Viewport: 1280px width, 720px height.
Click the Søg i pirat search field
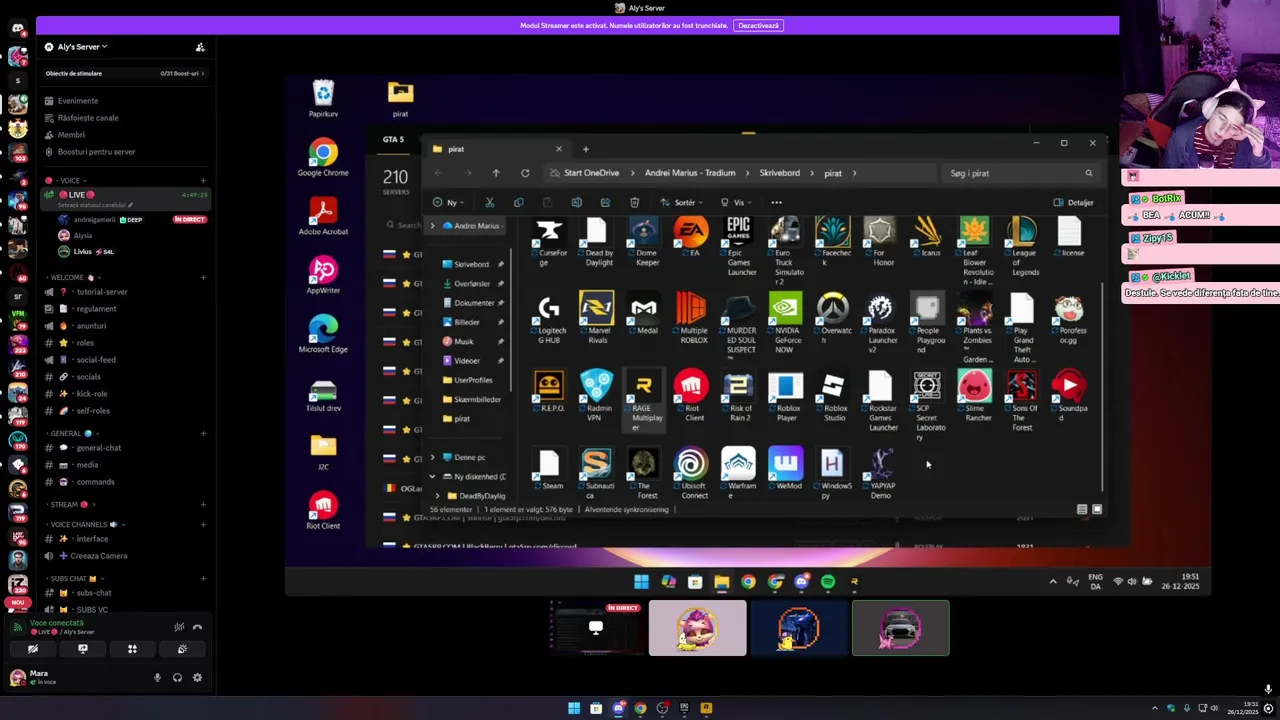pyautogui.click(x=1020, y=173)
